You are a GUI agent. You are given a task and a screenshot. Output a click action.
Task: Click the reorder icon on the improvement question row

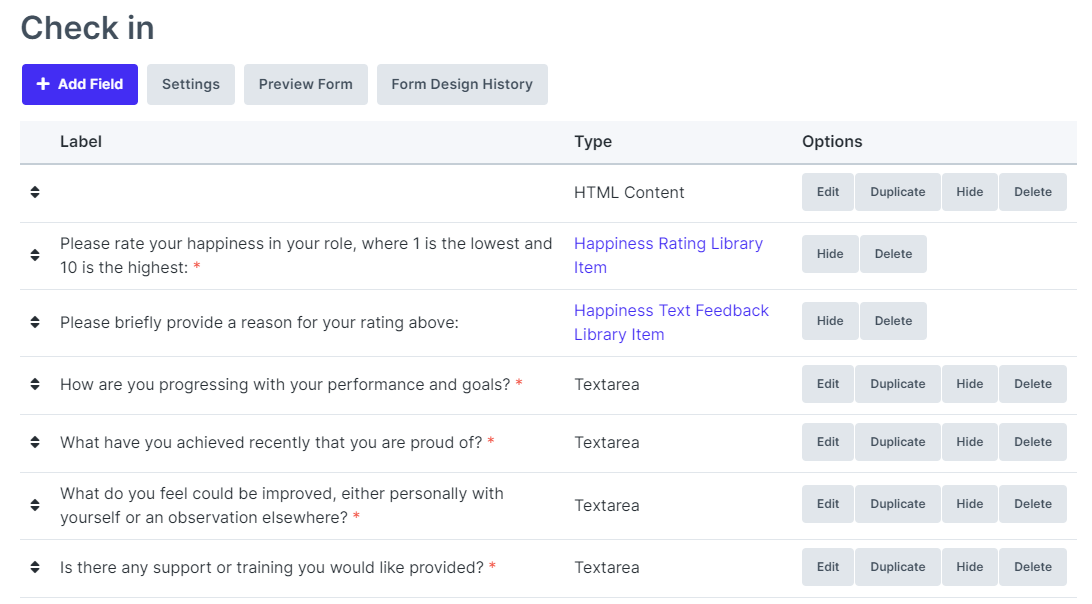[x=35, y=504]
